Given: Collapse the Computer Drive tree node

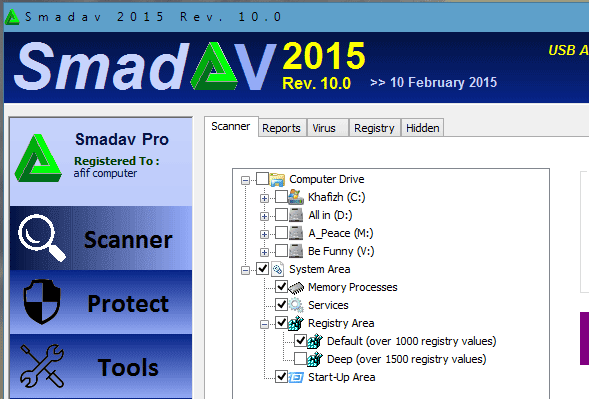Looking at the screenshot, I should tap(245, 180).
